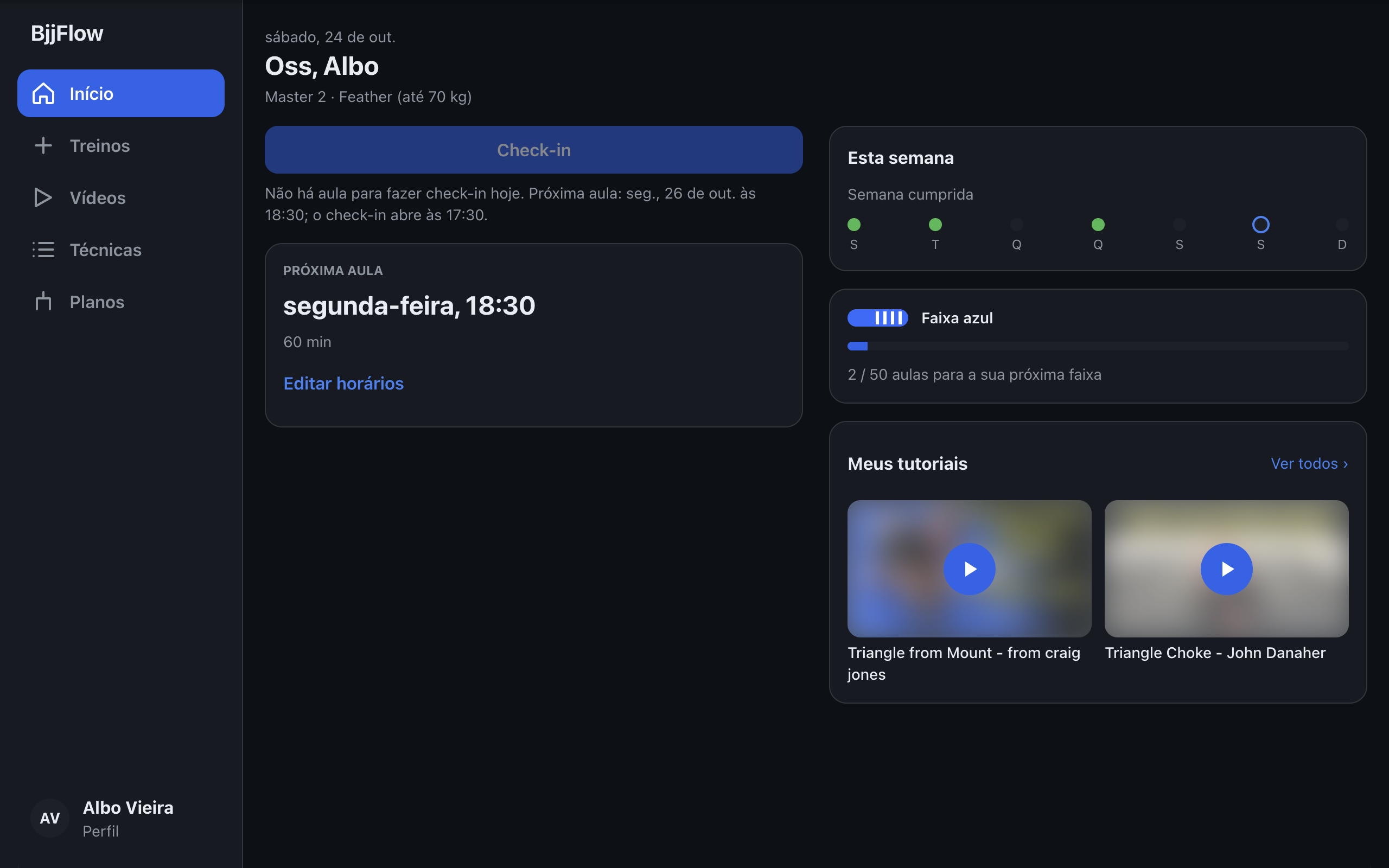Screen dimensions: 1389x868
Task: Click the plus icon next to Treinos
Action: coord(43,146)
